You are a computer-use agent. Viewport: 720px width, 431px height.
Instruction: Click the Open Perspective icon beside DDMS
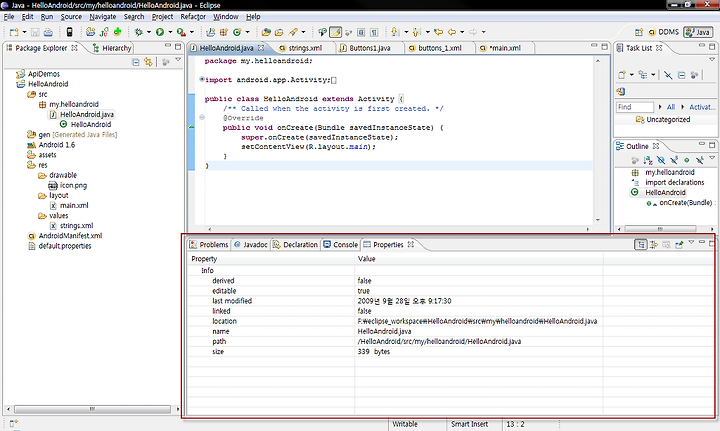point(639,32)
